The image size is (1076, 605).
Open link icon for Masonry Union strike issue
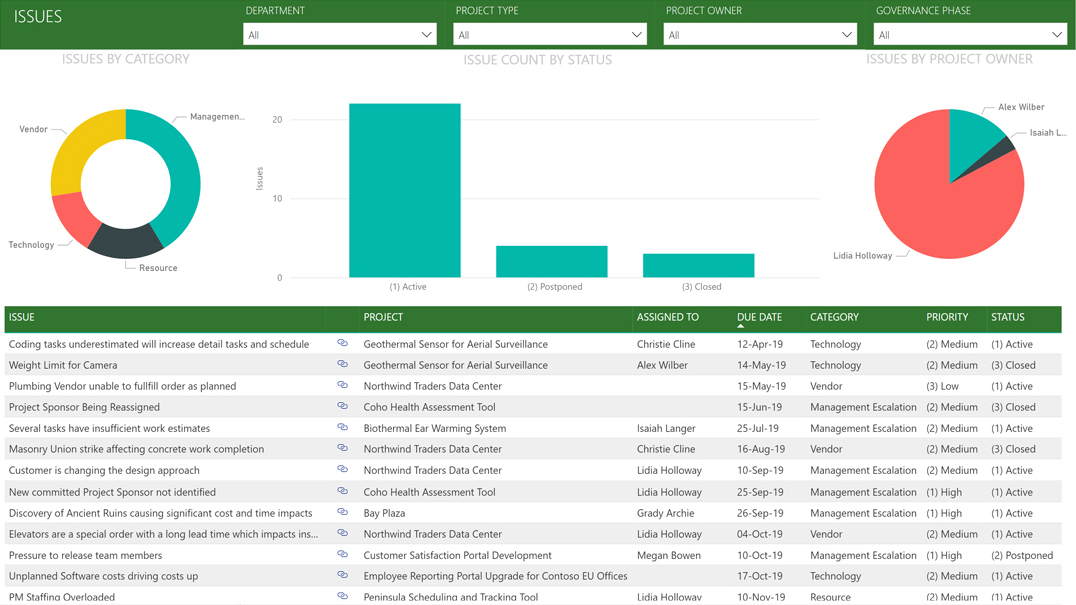coord(342,448)
